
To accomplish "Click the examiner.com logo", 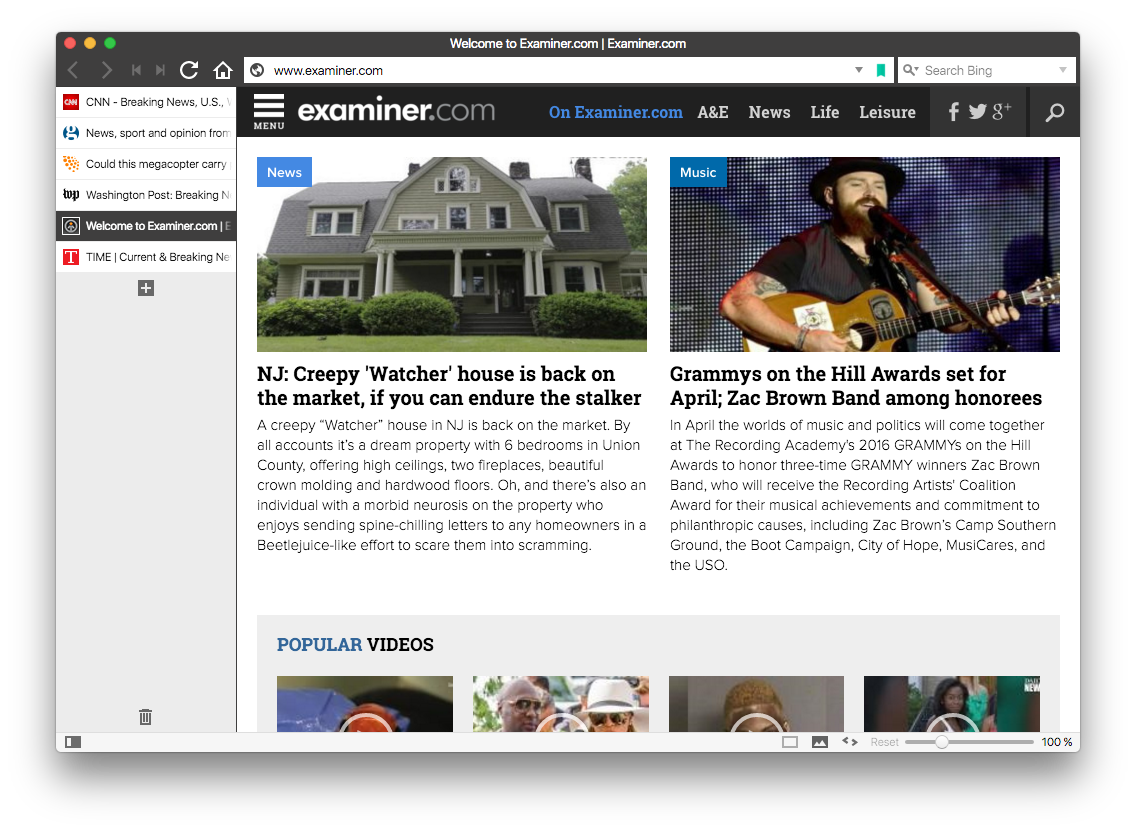I will pyautogui.click(x=396, y=111).
